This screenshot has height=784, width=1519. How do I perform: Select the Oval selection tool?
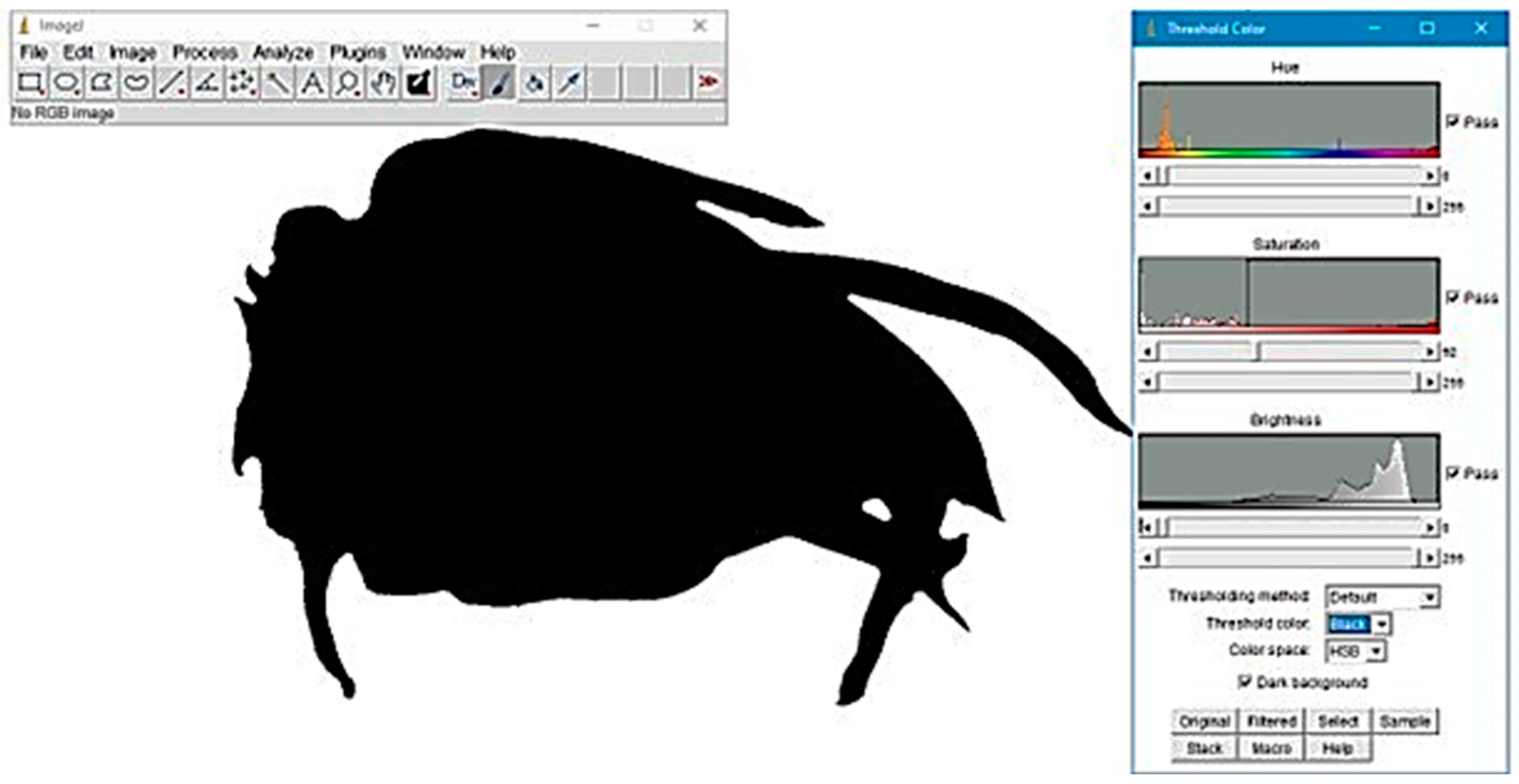(66, 83)
